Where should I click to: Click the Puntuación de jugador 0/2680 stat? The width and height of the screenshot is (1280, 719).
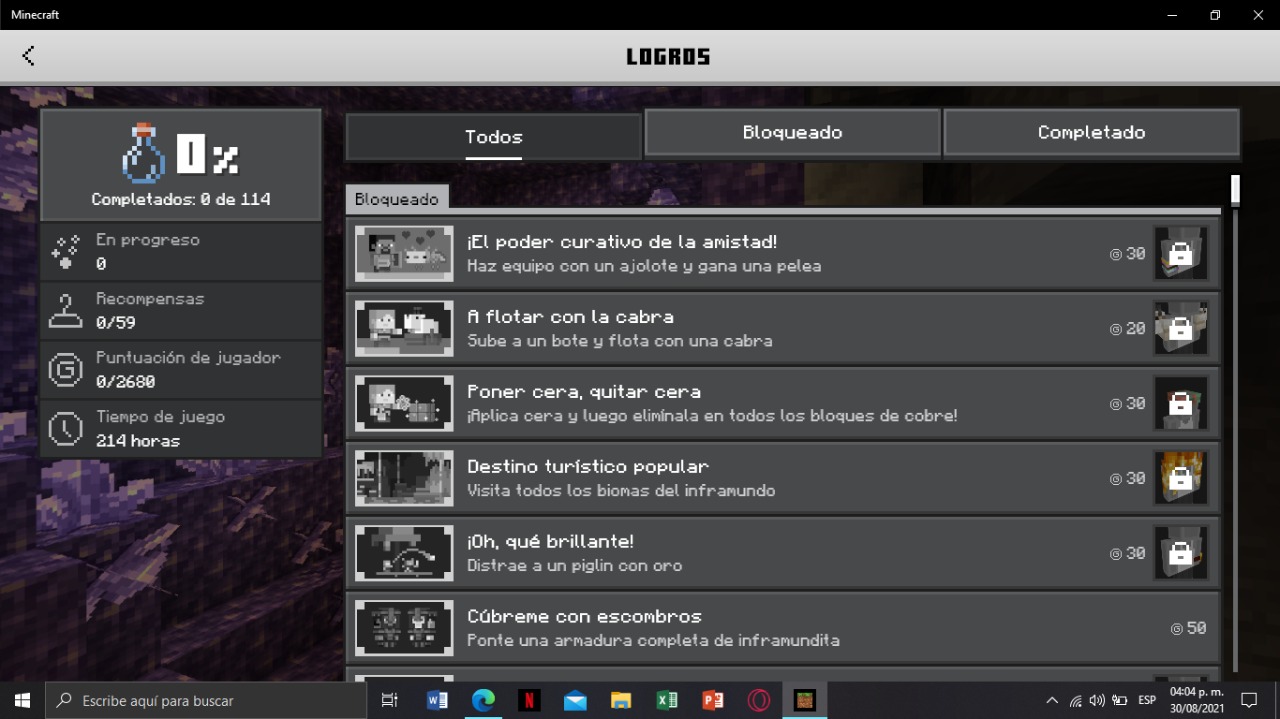tap(181, 370)
